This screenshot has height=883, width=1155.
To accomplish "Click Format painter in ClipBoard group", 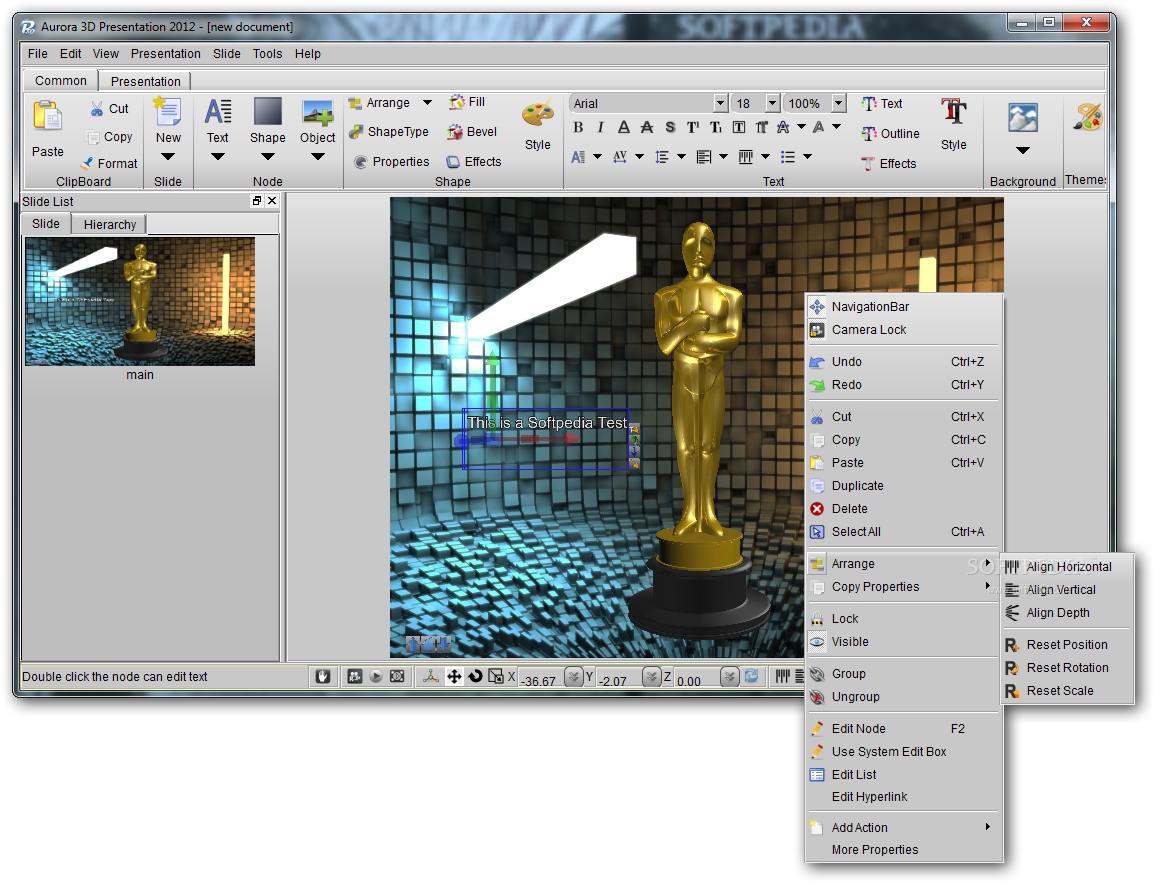I will pyautogui.click(x=109, y=163).
